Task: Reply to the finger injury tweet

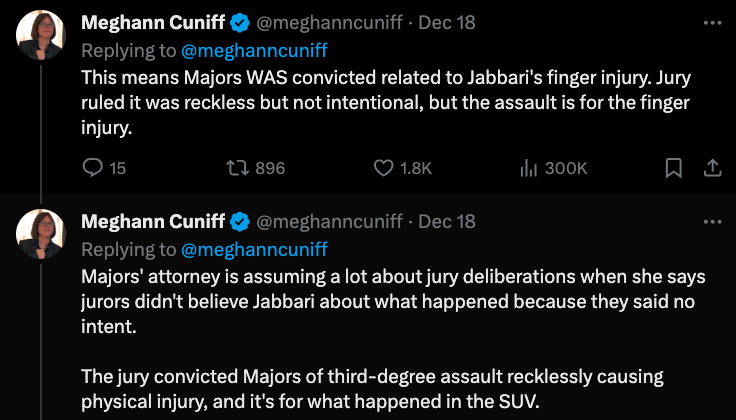Action: pos(92,168)
